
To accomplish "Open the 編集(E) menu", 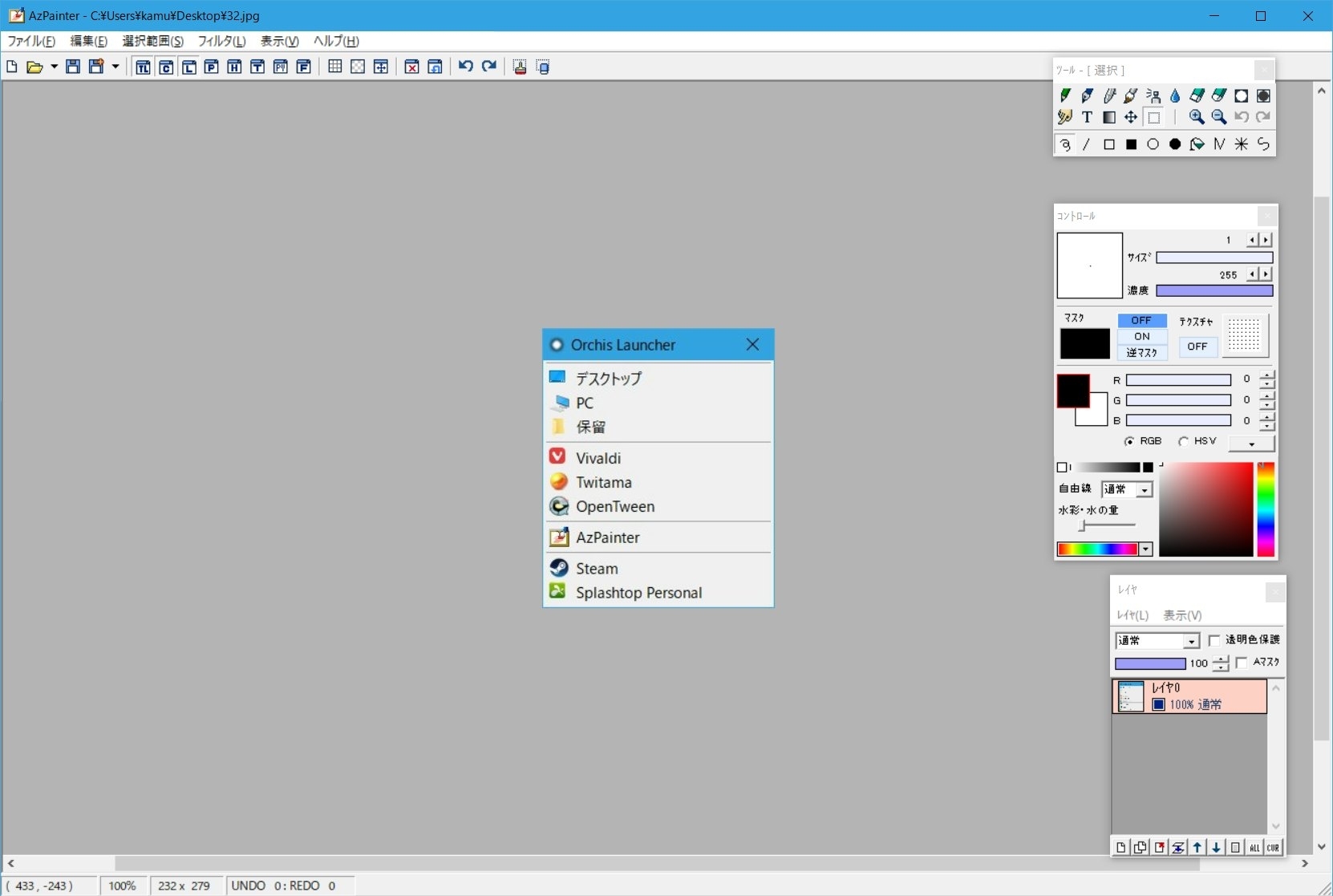I will (88, 41).
